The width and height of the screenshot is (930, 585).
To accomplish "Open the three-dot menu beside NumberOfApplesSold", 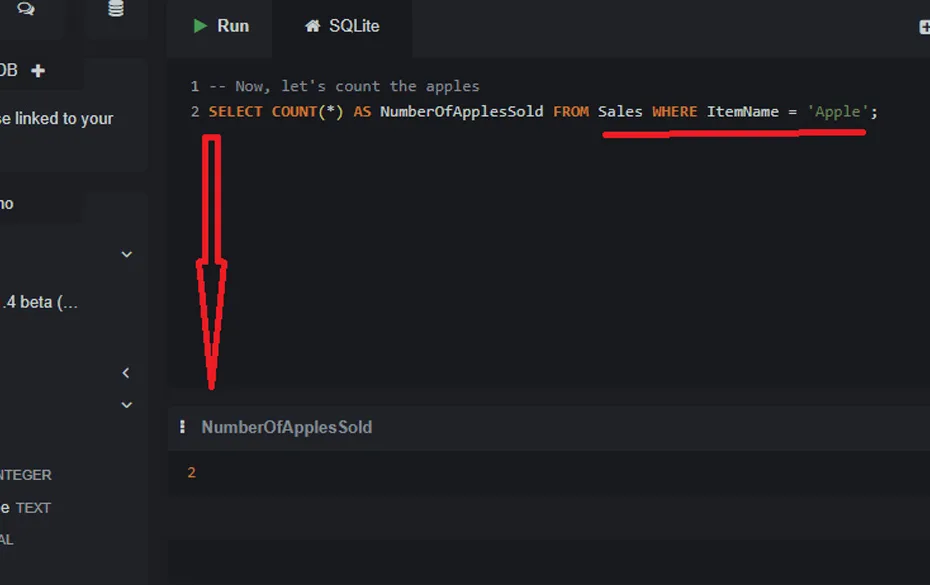I will [x=182, y=427].
